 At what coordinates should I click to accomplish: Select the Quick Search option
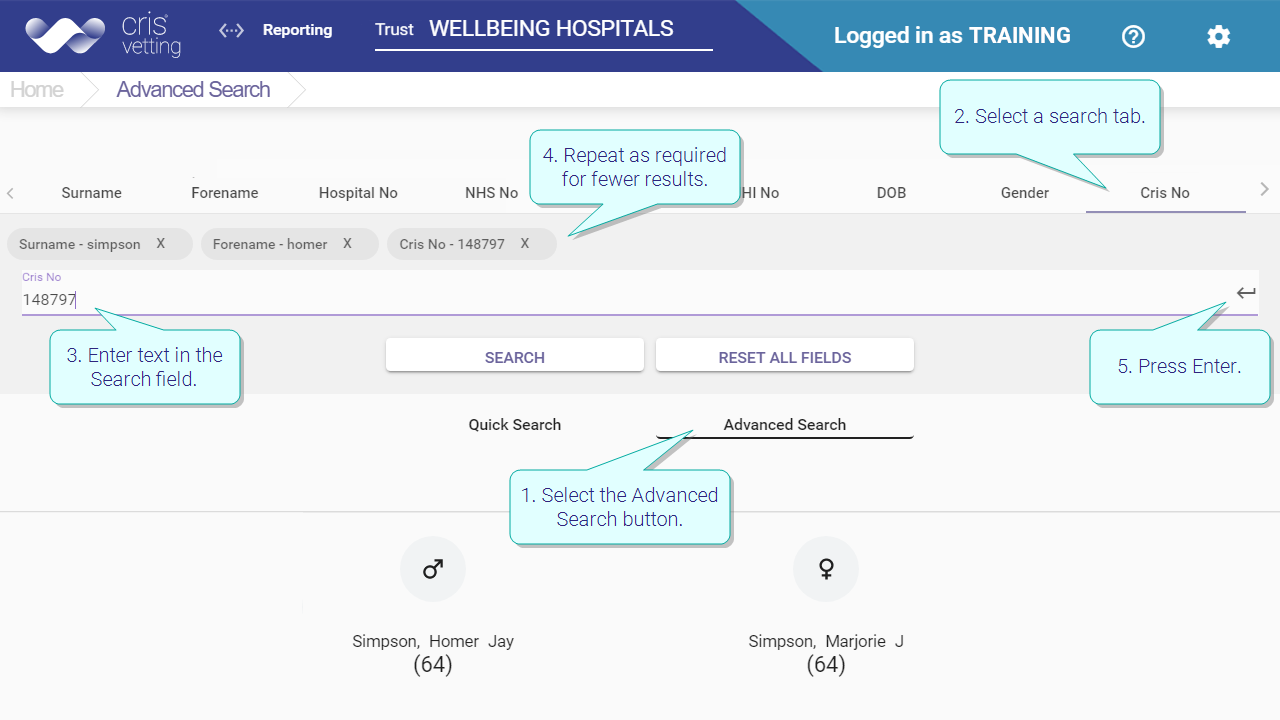click(x=515, y=424)
